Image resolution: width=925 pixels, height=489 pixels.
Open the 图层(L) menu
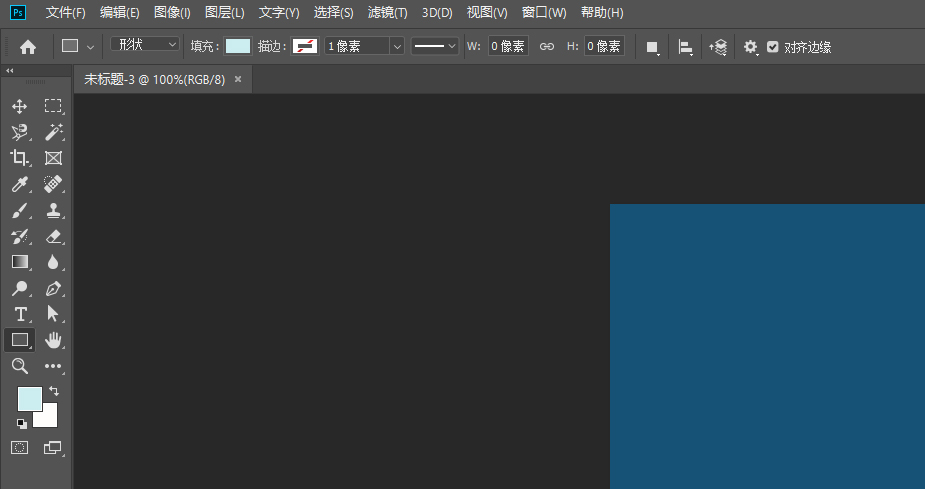(224, 13)
